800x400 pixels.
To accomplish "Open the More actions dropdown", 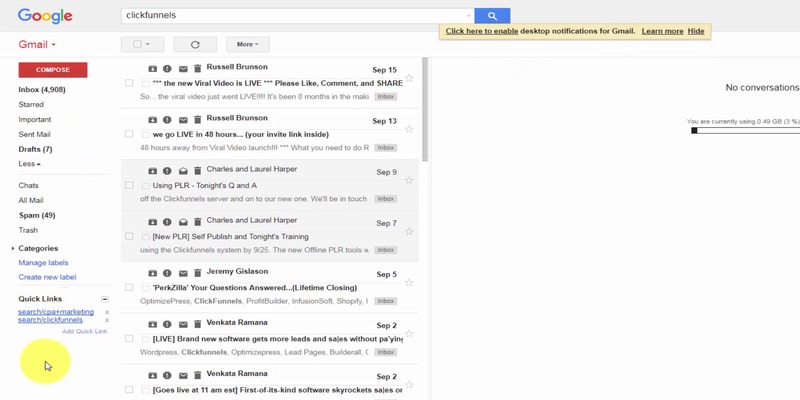I will (247, 44).
